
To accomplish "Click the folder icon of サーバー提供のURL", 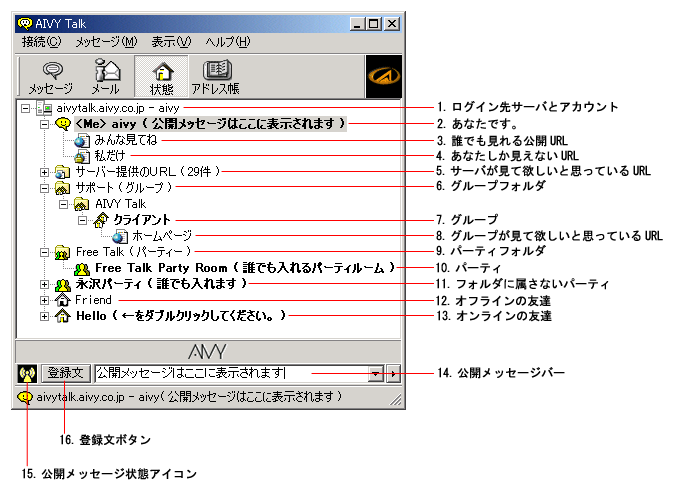I will pyautogui.click(x=63, y=173).
